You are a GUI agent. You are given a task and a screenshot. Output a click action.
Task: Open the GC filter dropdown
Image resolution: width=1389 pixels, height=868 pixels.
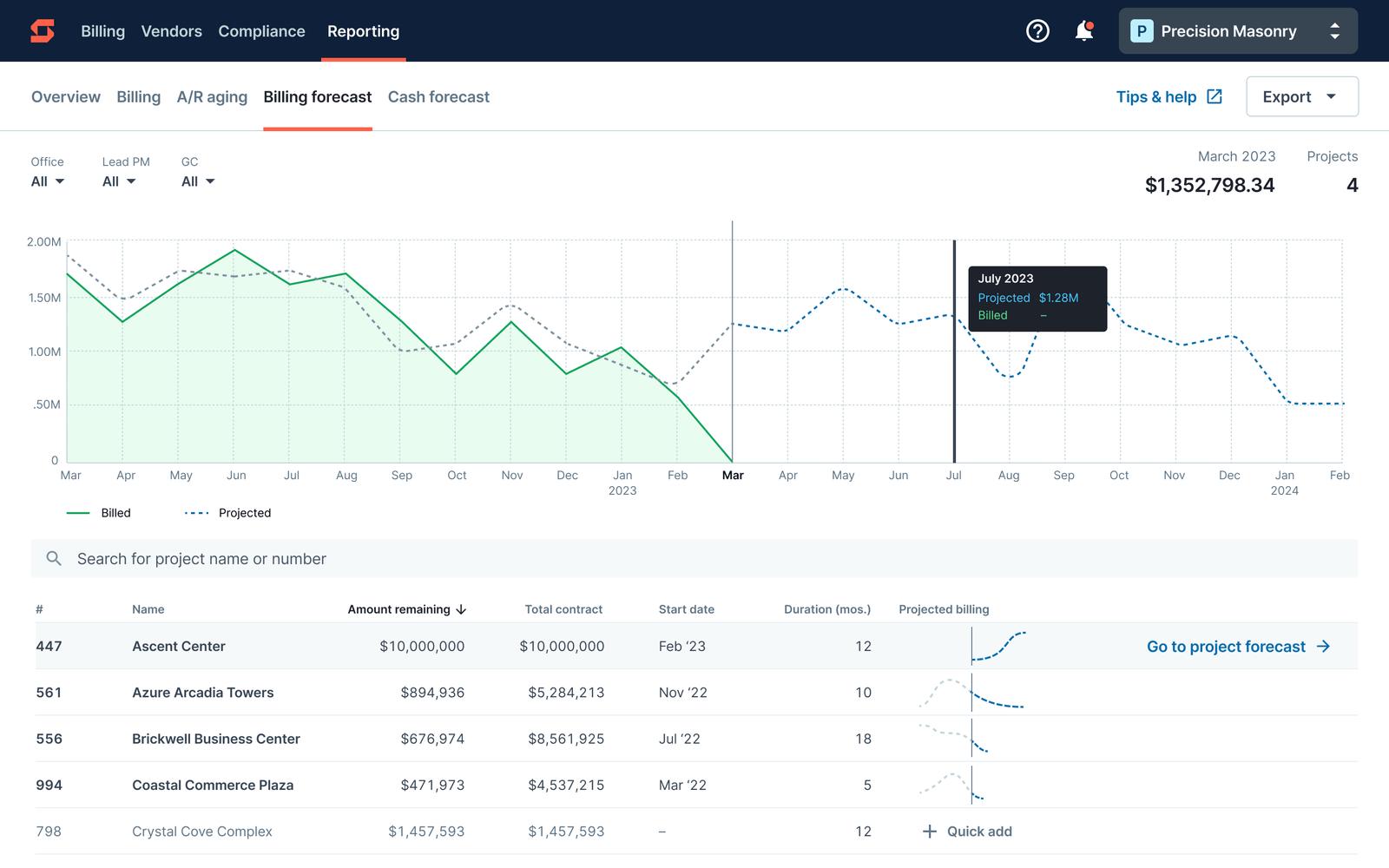coord(198,181)
